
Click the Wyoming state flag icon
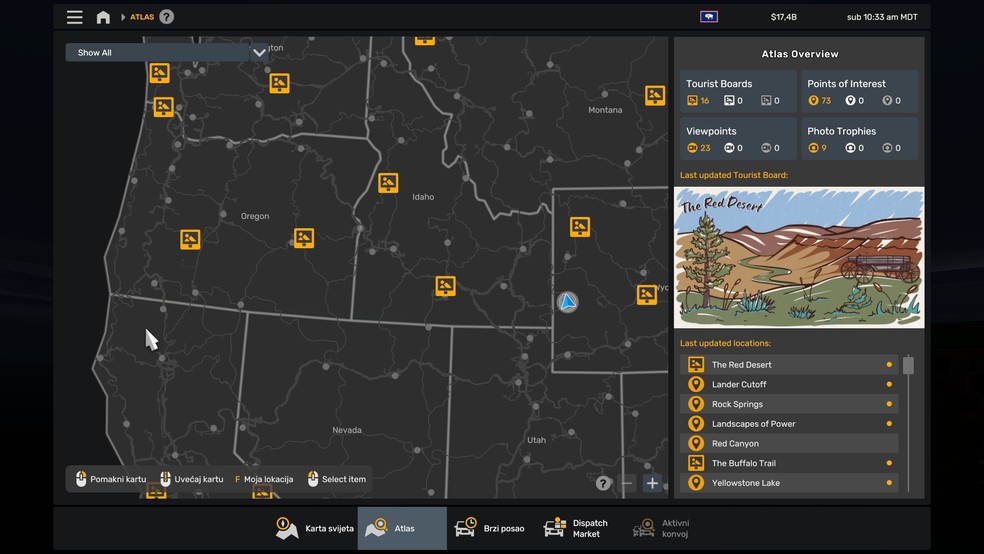point(709,17)
